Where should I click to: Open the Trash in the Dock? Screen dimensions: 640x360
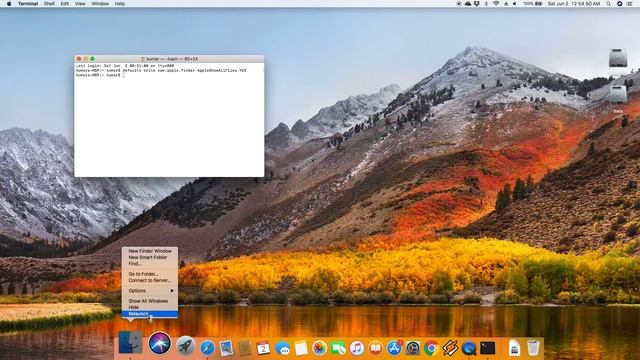[533, 348]
